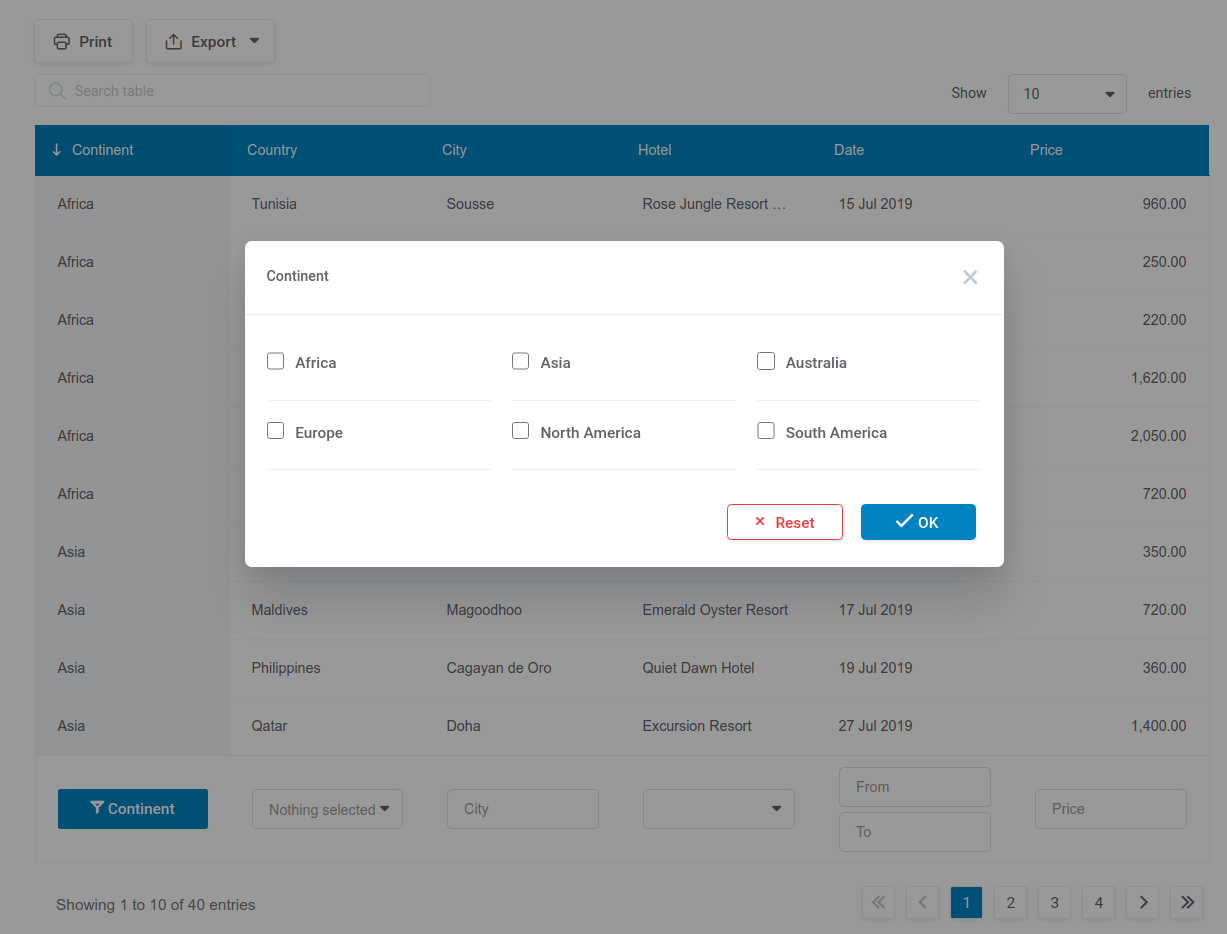Screen dimensions: 1227x934
Task: Click the left chevron for the previous page
Action: click(922, 902)
